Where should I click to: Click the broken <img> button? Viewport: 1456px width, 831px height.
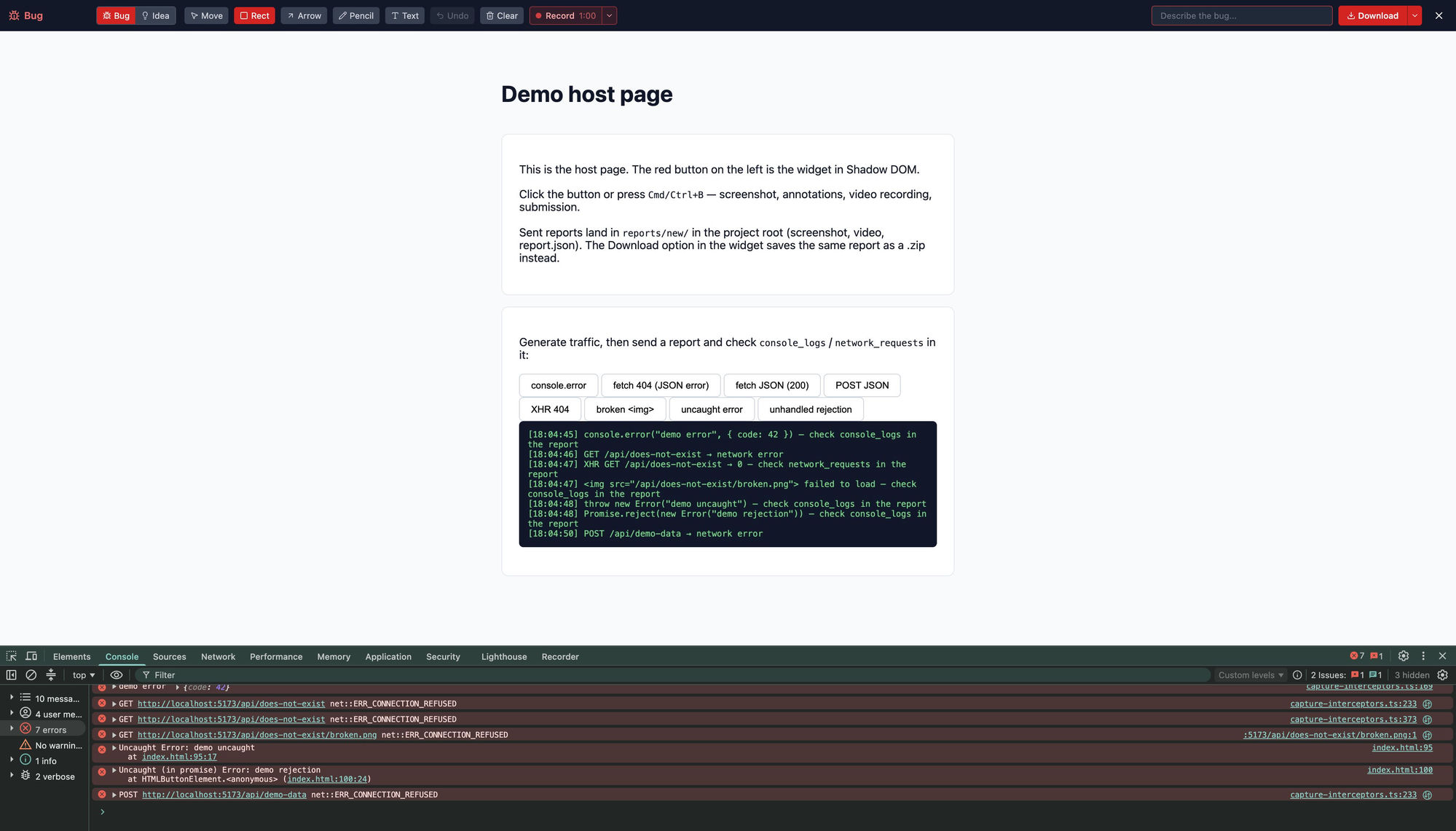tap(625, 409)
